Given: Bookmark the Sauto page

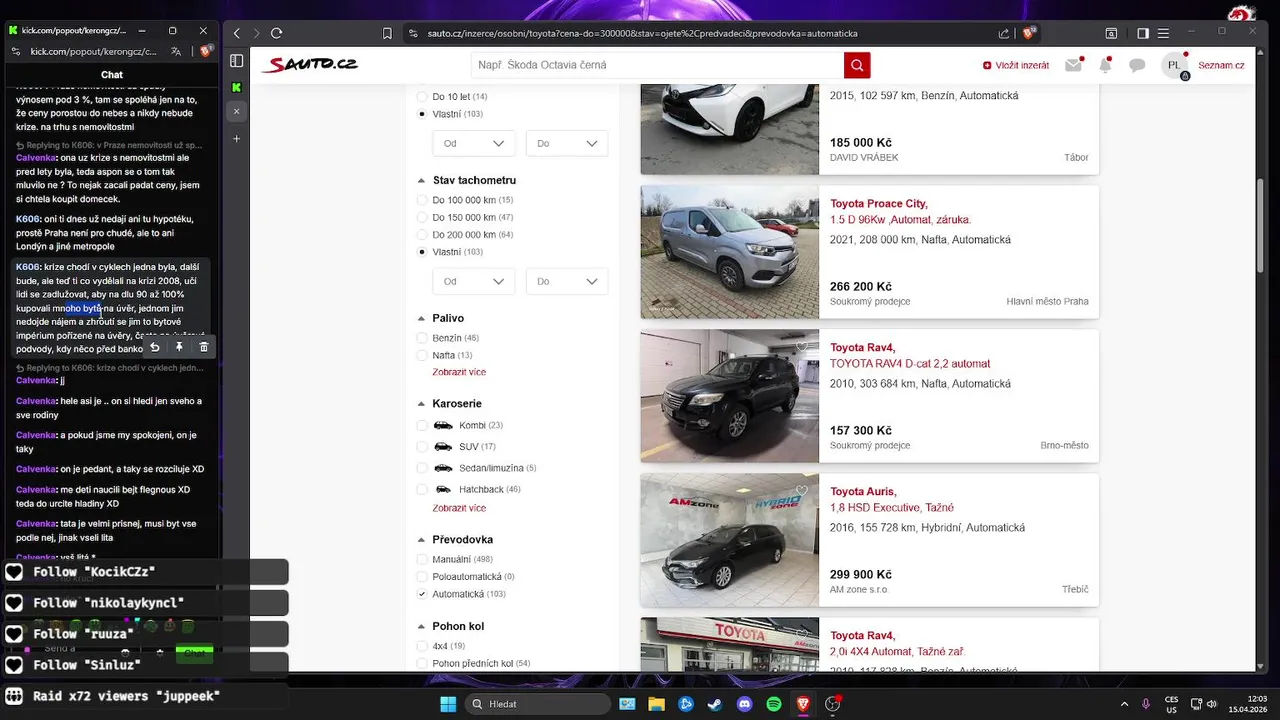Looking at the screenshot, I should tap(387, 33).
